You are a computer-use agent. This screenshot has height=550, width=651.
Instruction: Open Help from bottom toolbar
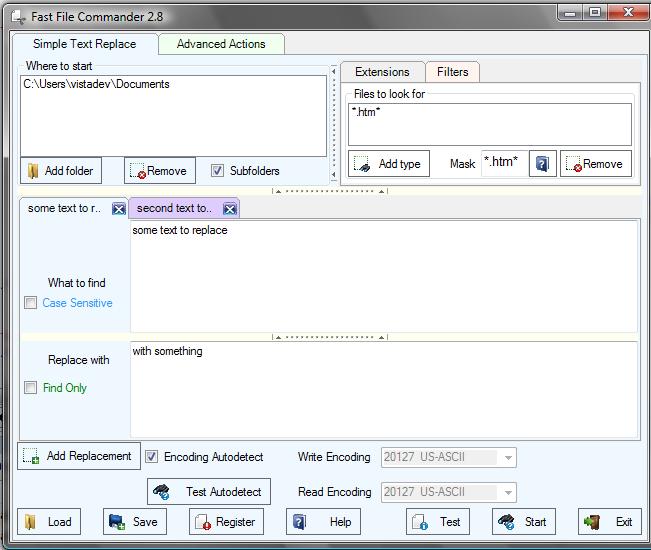click(x=323, y=521)
